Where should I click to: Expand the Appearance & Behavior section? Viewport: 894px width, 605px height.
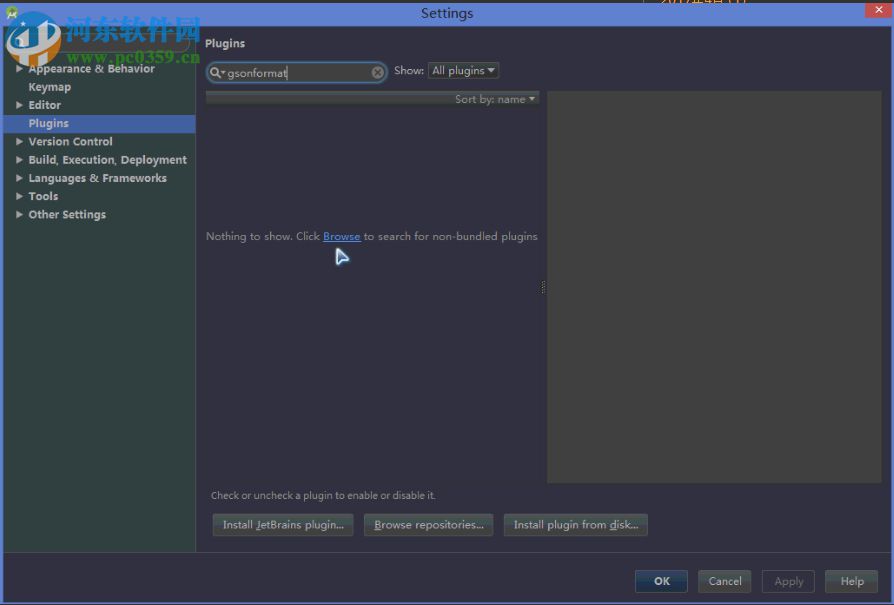pyautogui.click(x=20, y=68)
